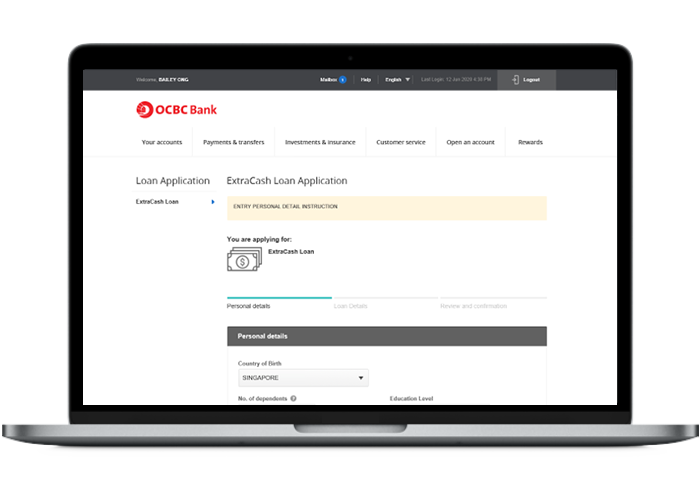This screenshot has height=500, width=700.
Task: Click the OCBC Bank logo
Action: click(176, 109)
